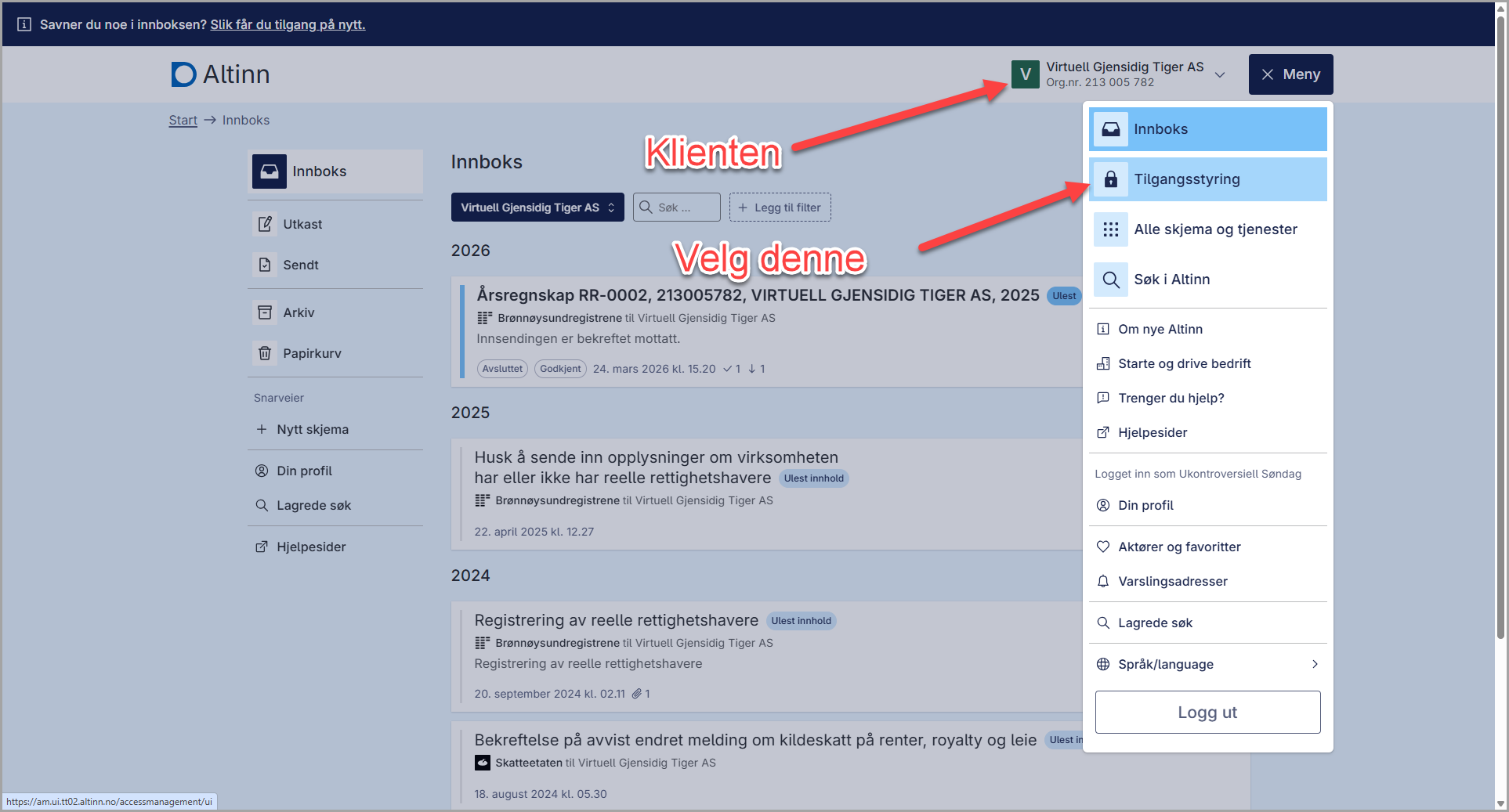Click the Avsluttet status tag
The width and height of the screenshot is (1509, 812).
502,369
